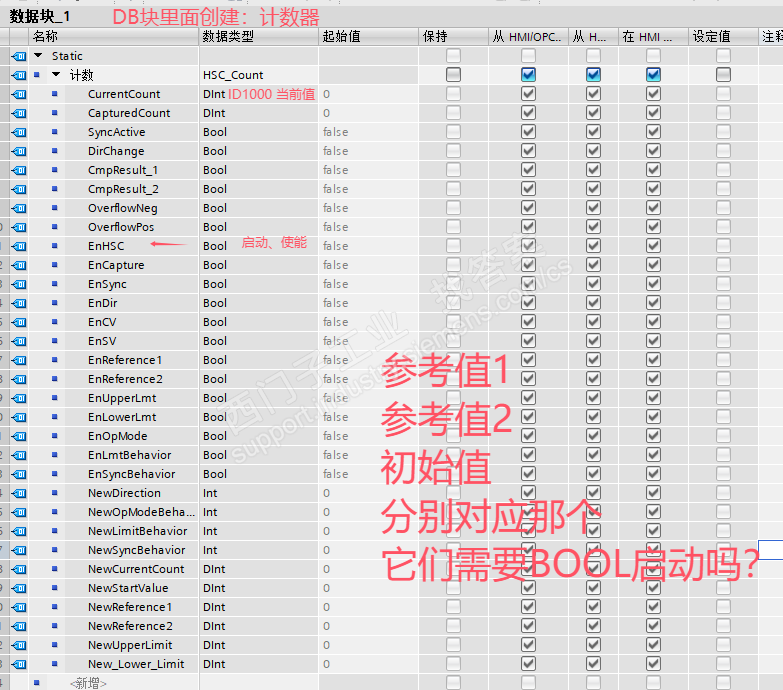The width and height of the screenshot is (783, 690).
Task: Click the <新增> row to add variable
Action: click(x=88, y=683)
